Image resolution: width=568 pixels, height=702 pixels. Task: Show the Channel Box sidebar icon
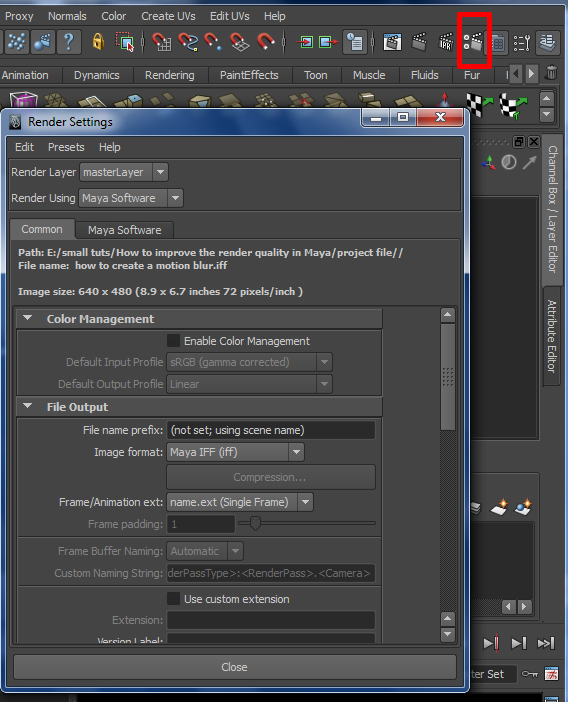coord(498,43)
